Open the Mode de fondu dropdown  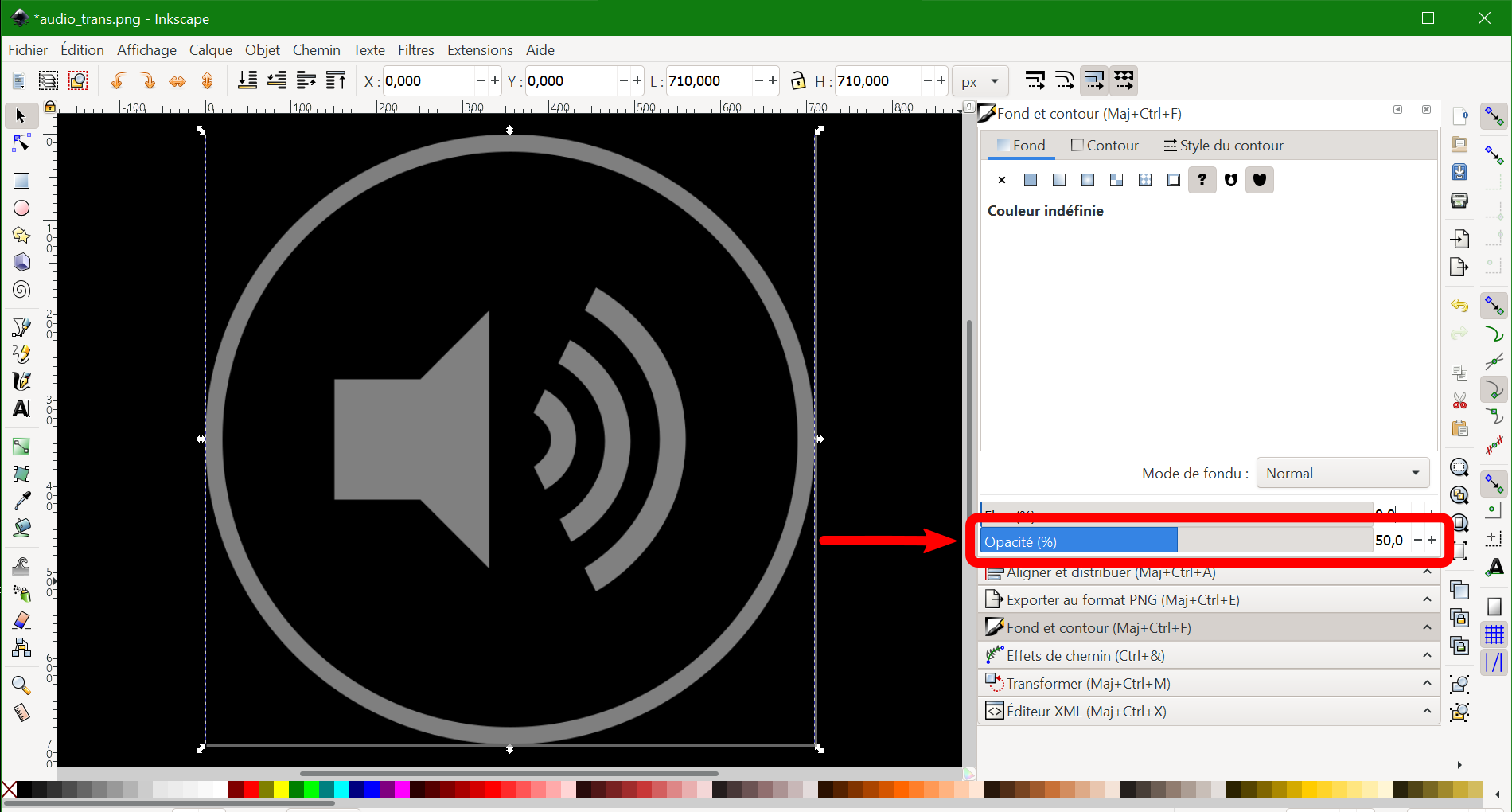click(1342, 473)
